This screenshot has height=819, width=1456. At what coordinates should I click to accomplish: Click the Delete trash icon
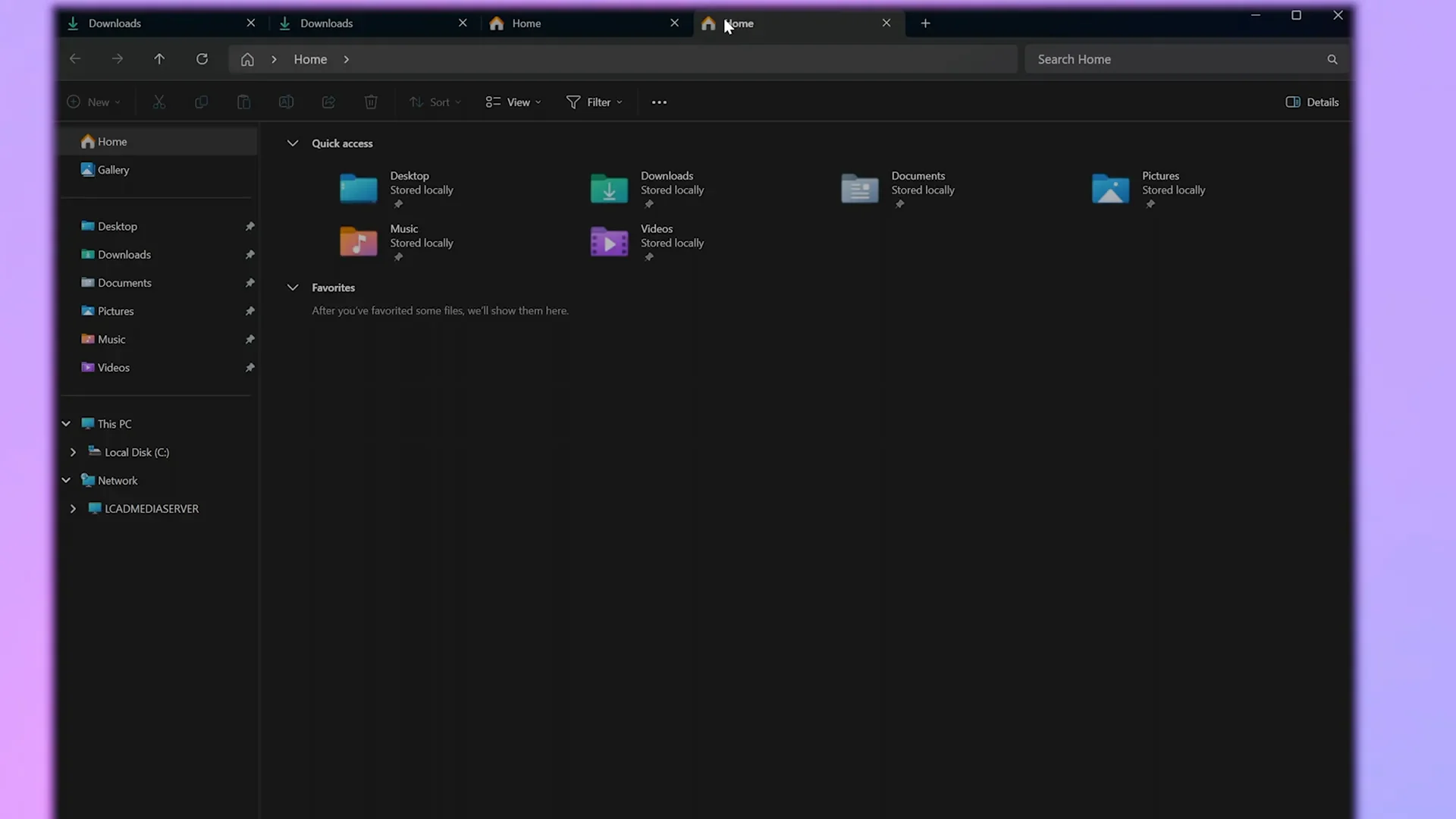pos(371,102)
